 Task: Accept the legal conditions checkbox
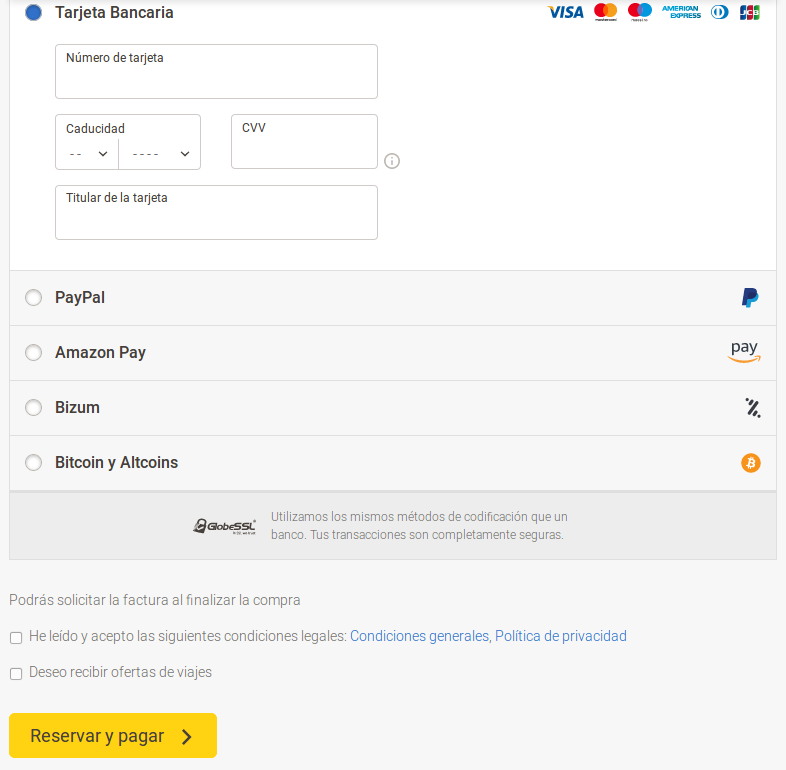(16, 638)
